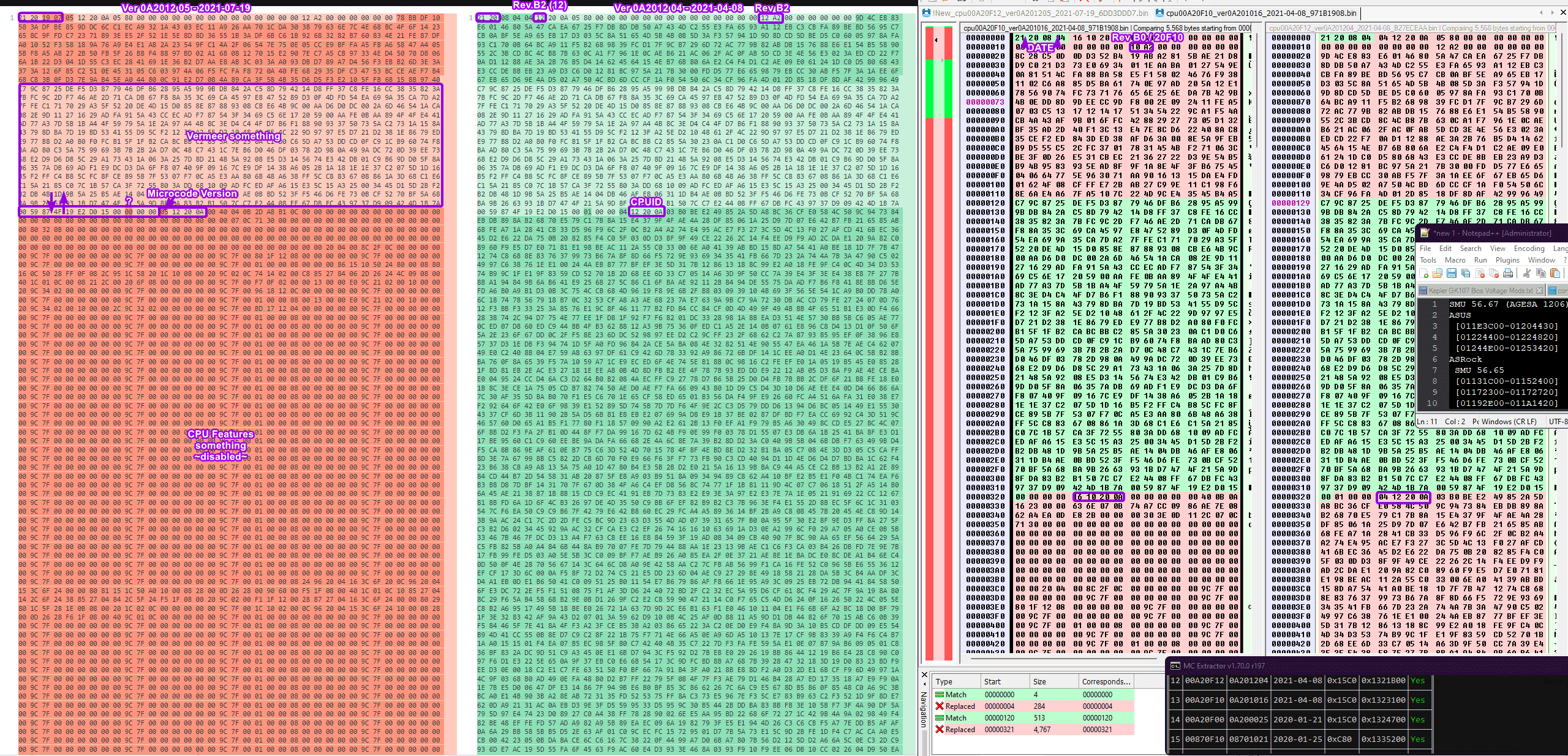The width and height of the screenshot is (1568, 756).
Task: Click the Notepad++ title bar app icon
Action: [x=1425, y=233]
